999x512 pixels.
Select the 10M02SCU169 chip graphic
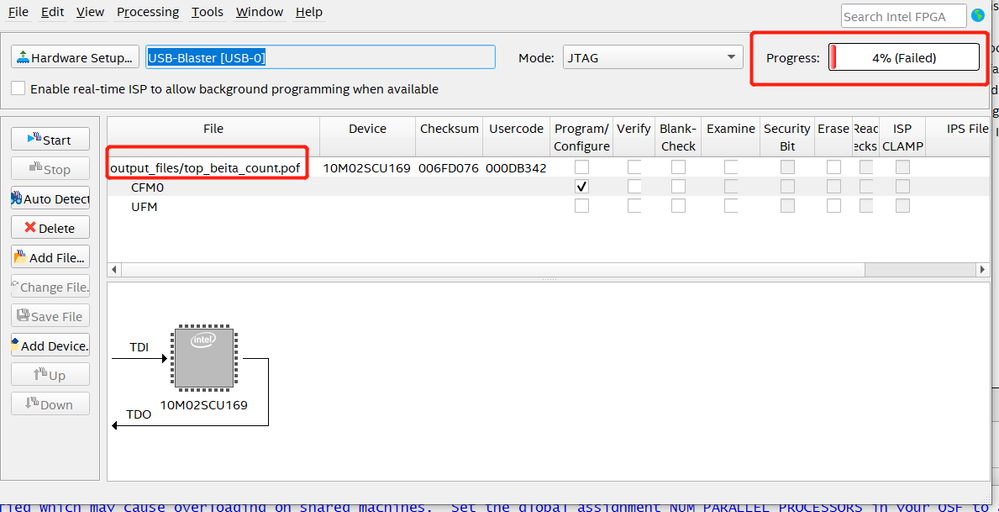tap(203, 358)
